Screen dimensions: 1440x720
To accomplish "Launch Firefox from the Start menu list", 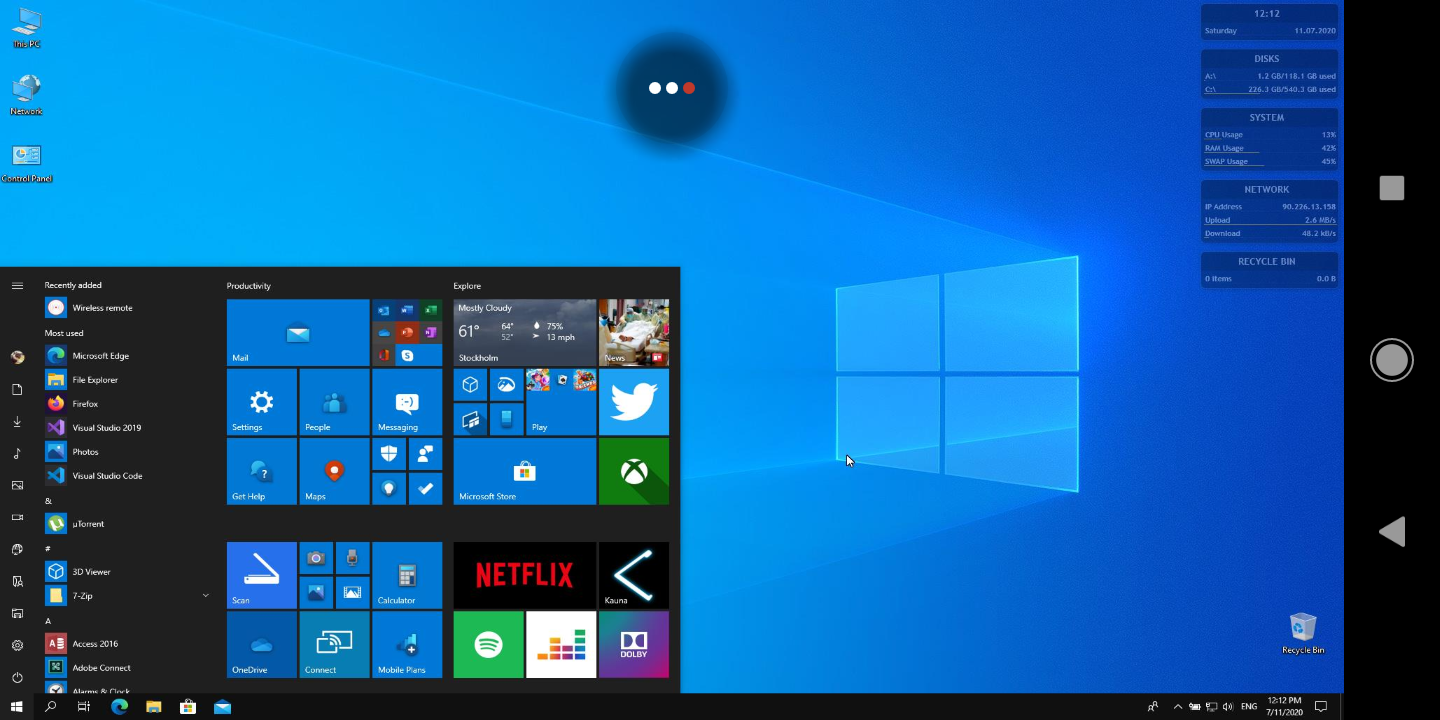I will click(x=128, y=404).
